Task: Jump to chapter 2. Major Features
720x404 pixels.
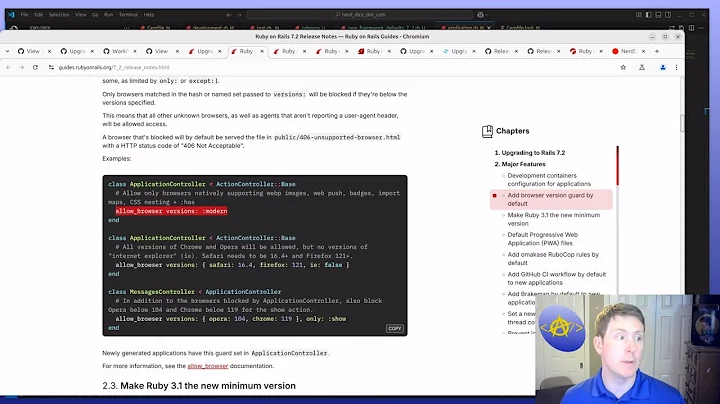Action: 520,164
